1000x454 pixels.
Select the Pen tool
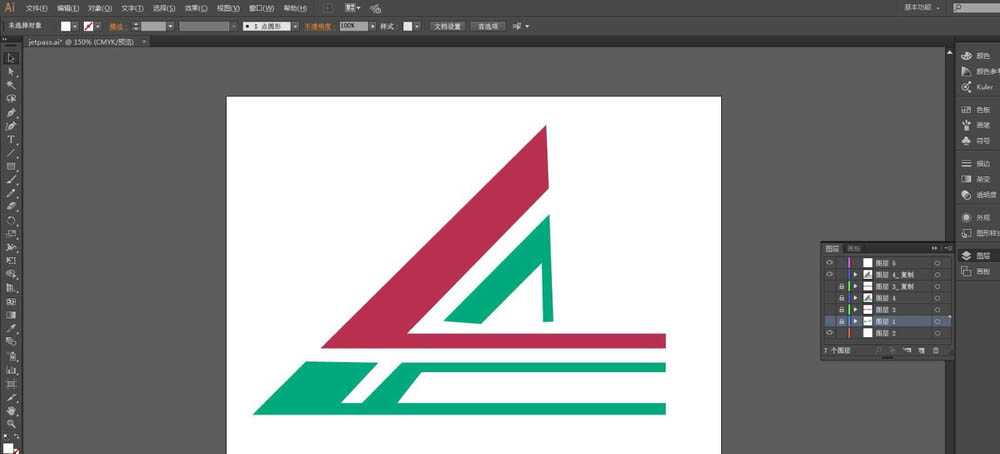pos(11,112)
